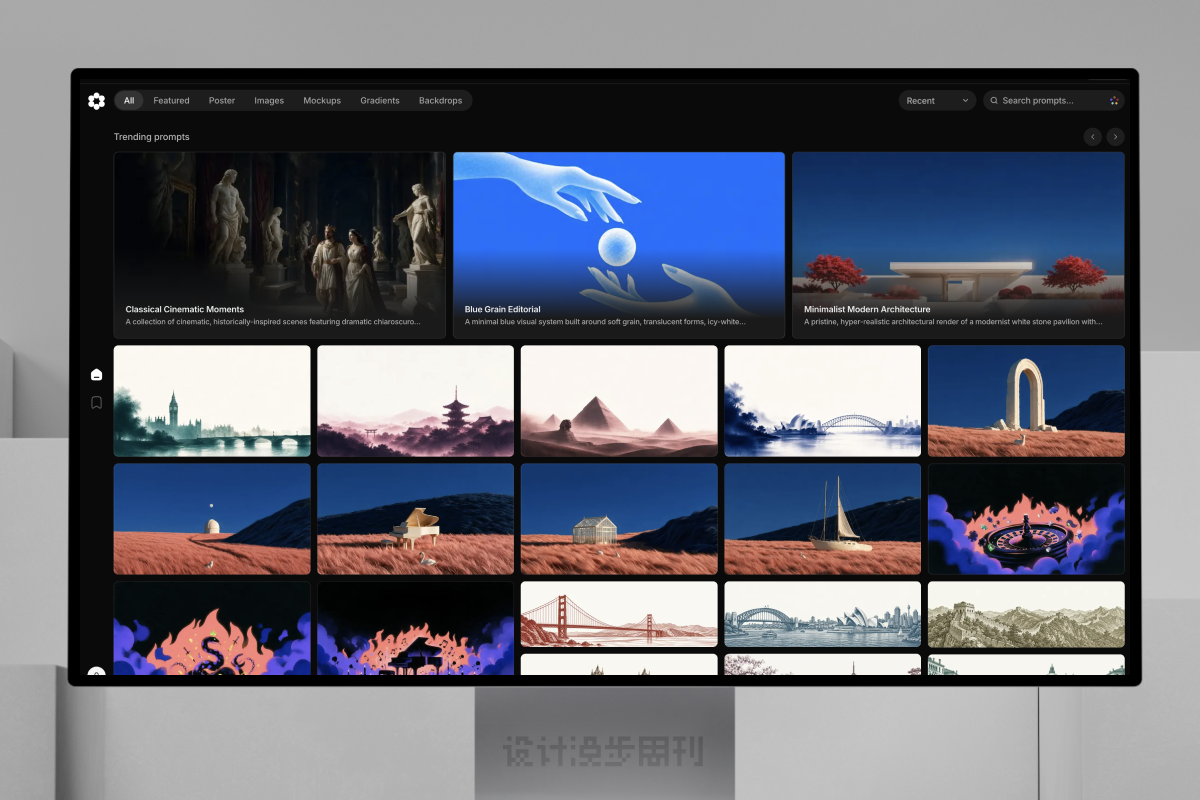Select the pyramids and sphinx thumbnail

tap(619, 401)
